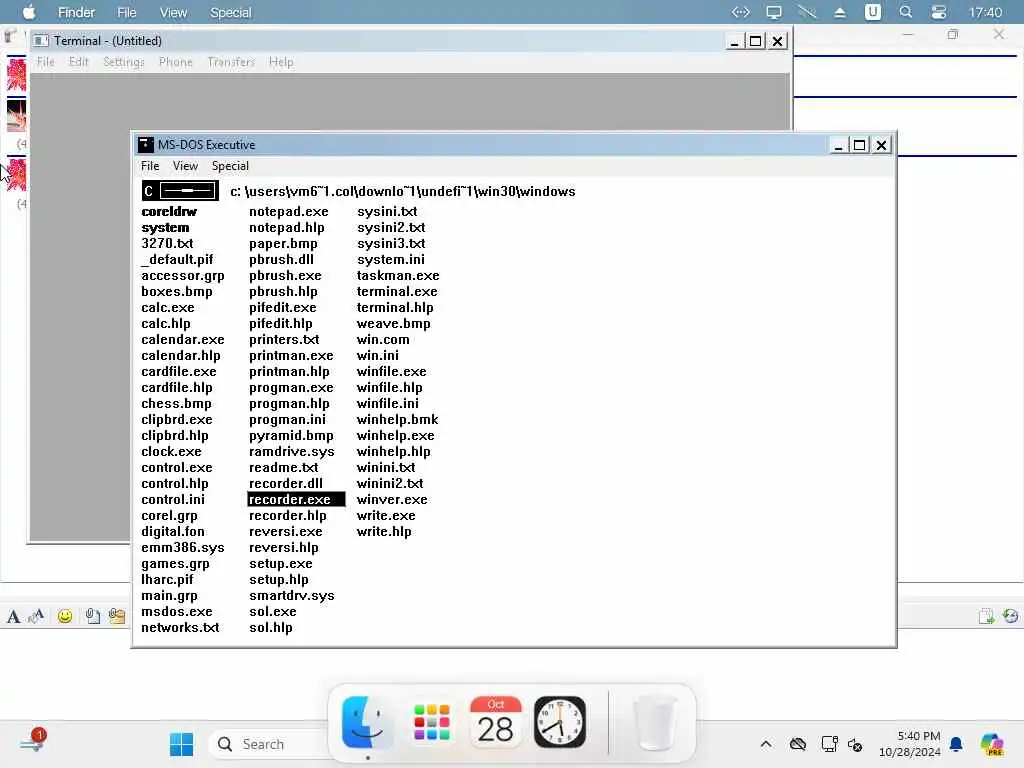The height and width of the screenshot is (768, 1024).
Task: Select file msdos.exe
Action: 177,612
